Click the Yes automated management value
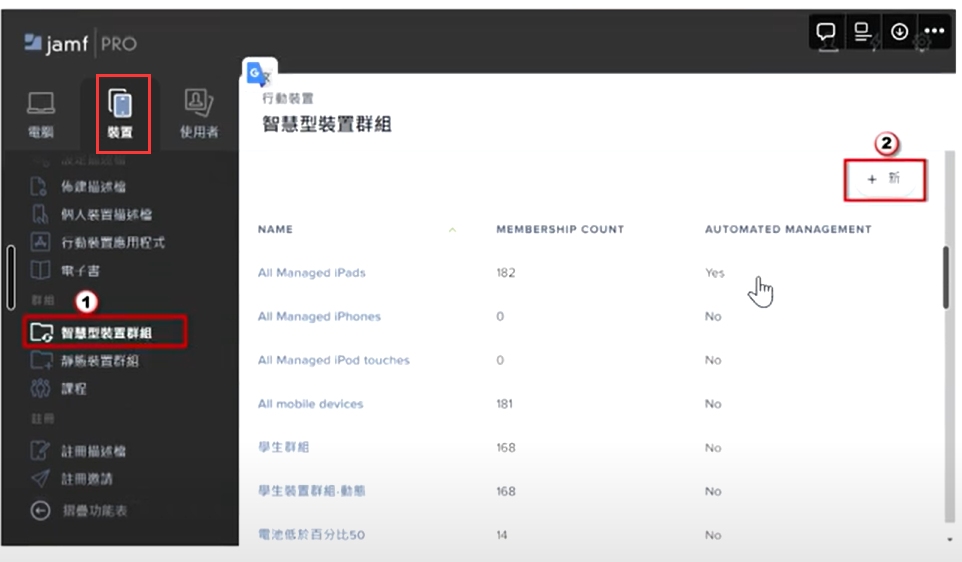 click(x=715, y=273)
